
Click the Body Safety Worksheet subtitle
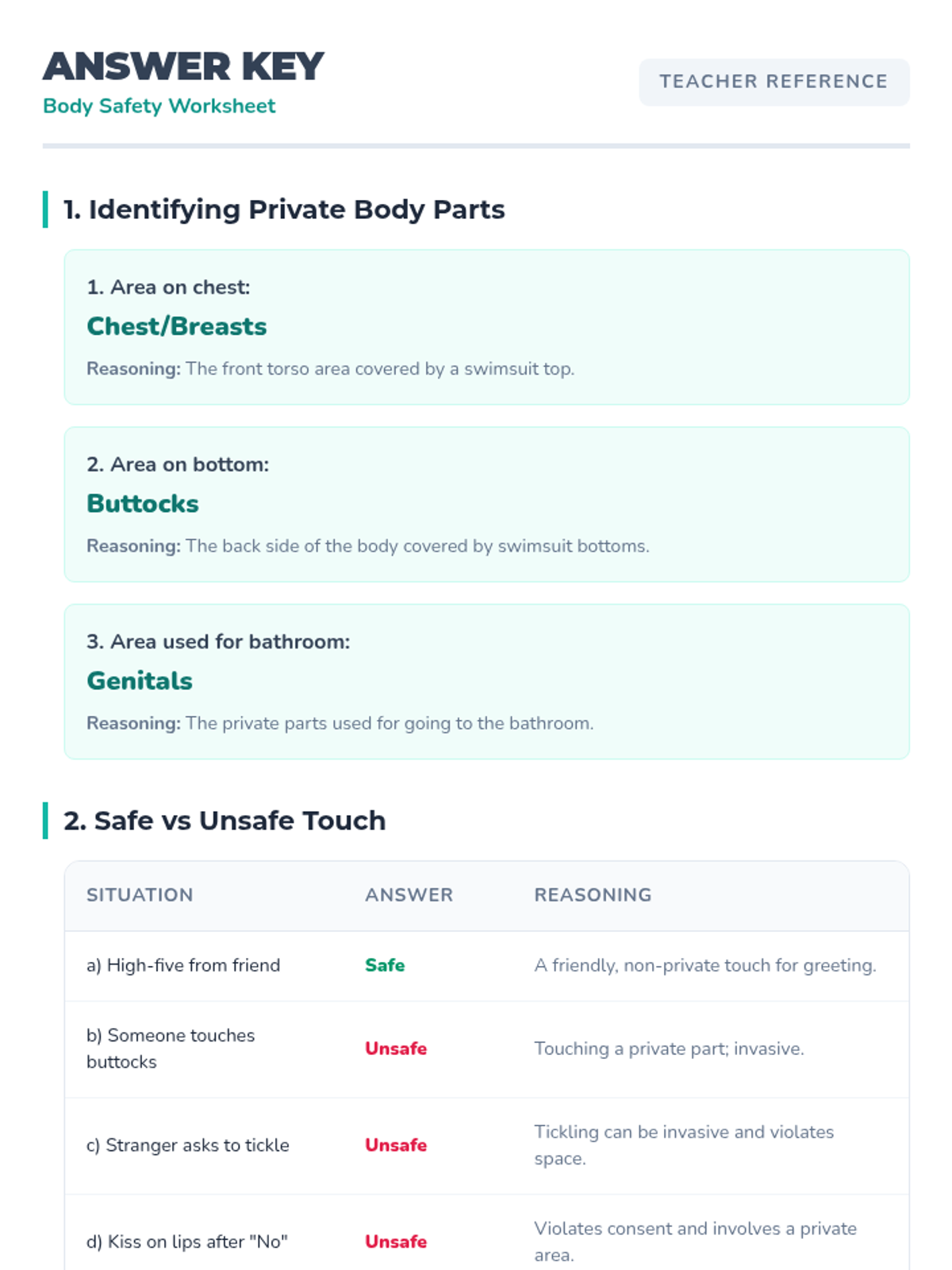point(159,106)
